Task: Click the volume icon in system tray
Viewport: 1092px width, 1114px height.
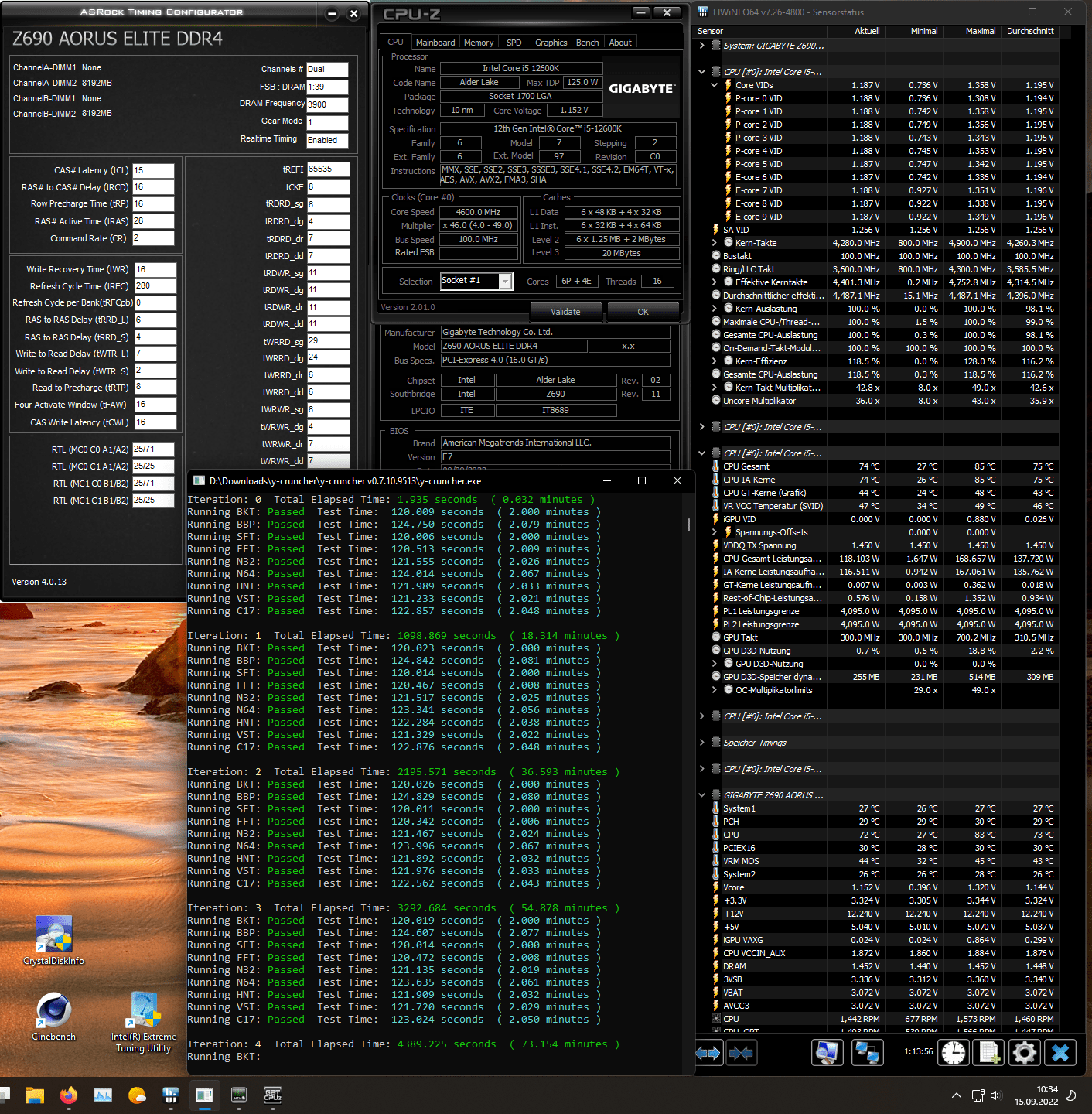Action: pos(995,1095)
